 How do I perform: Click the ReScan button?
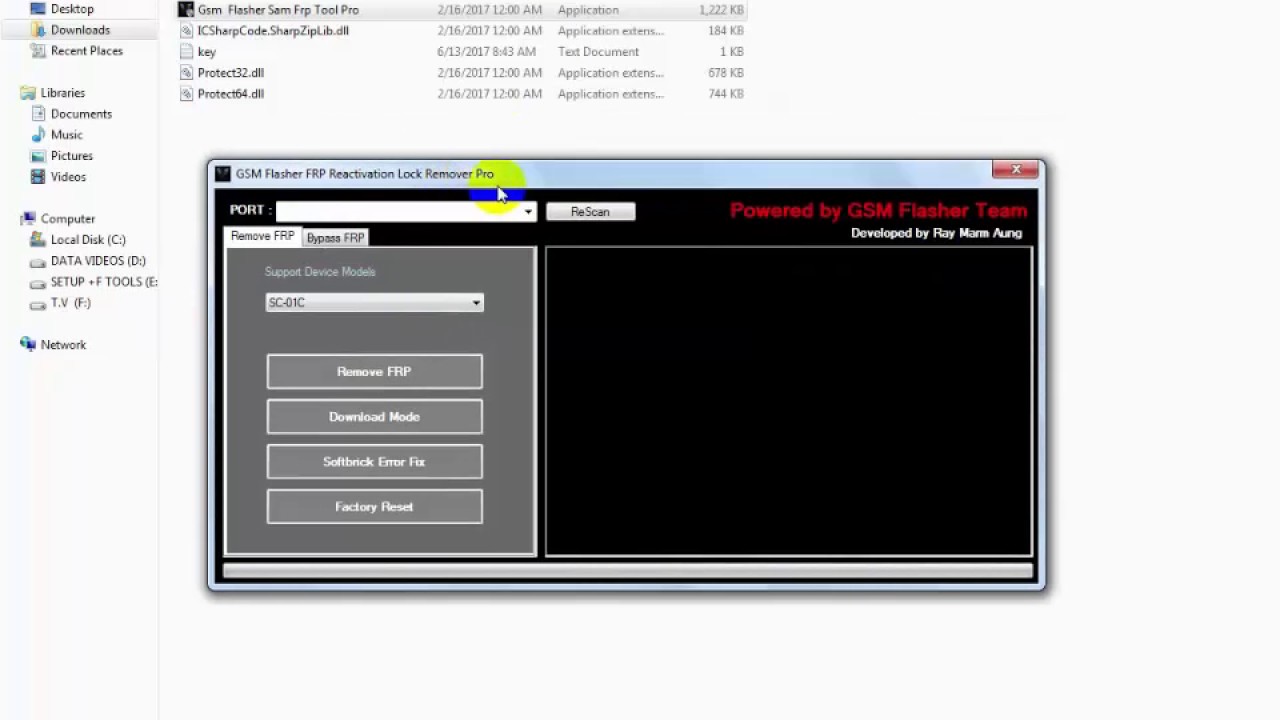(590, 211)
